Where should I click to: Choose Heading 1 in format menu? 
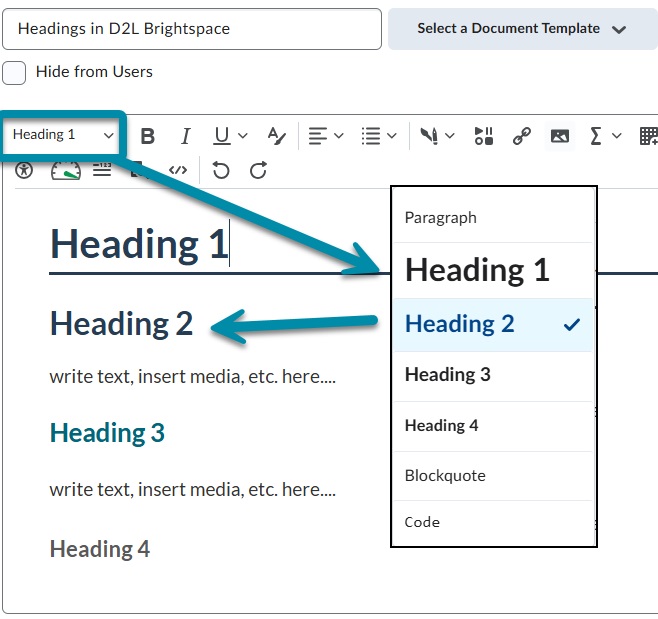[x=493, y=270]
